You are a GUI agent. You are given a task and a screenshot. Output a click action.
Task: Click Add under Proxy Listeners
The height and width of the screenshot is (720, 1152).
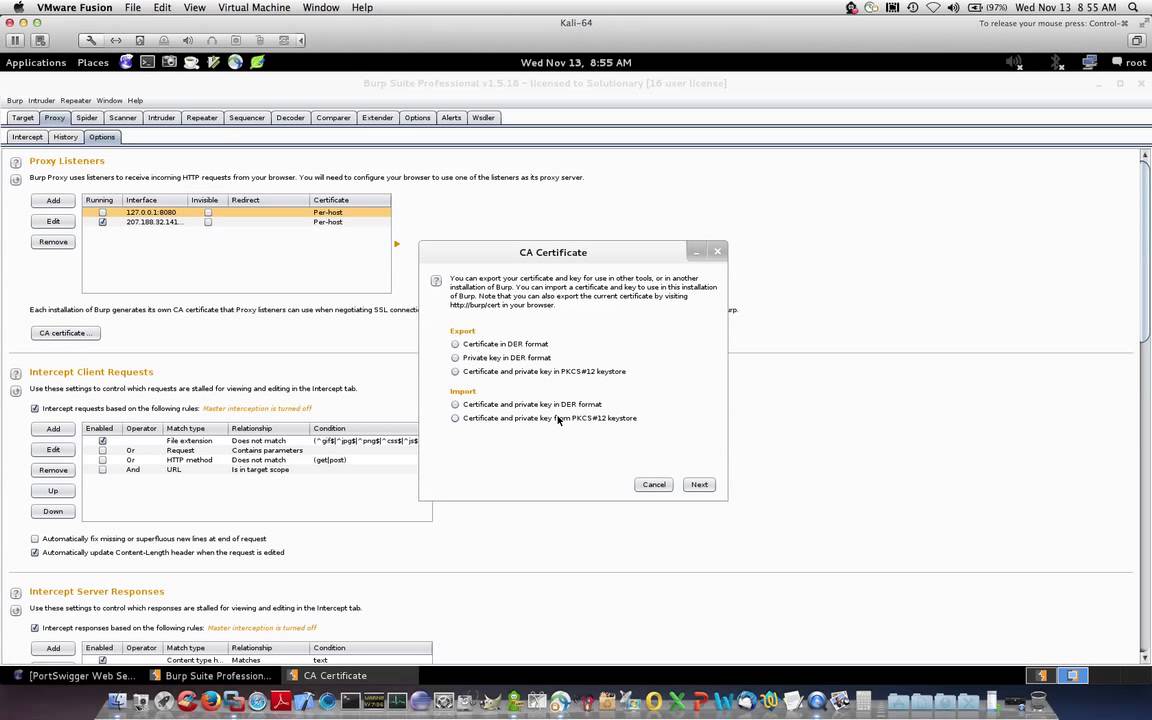click(x=54, y=201)
